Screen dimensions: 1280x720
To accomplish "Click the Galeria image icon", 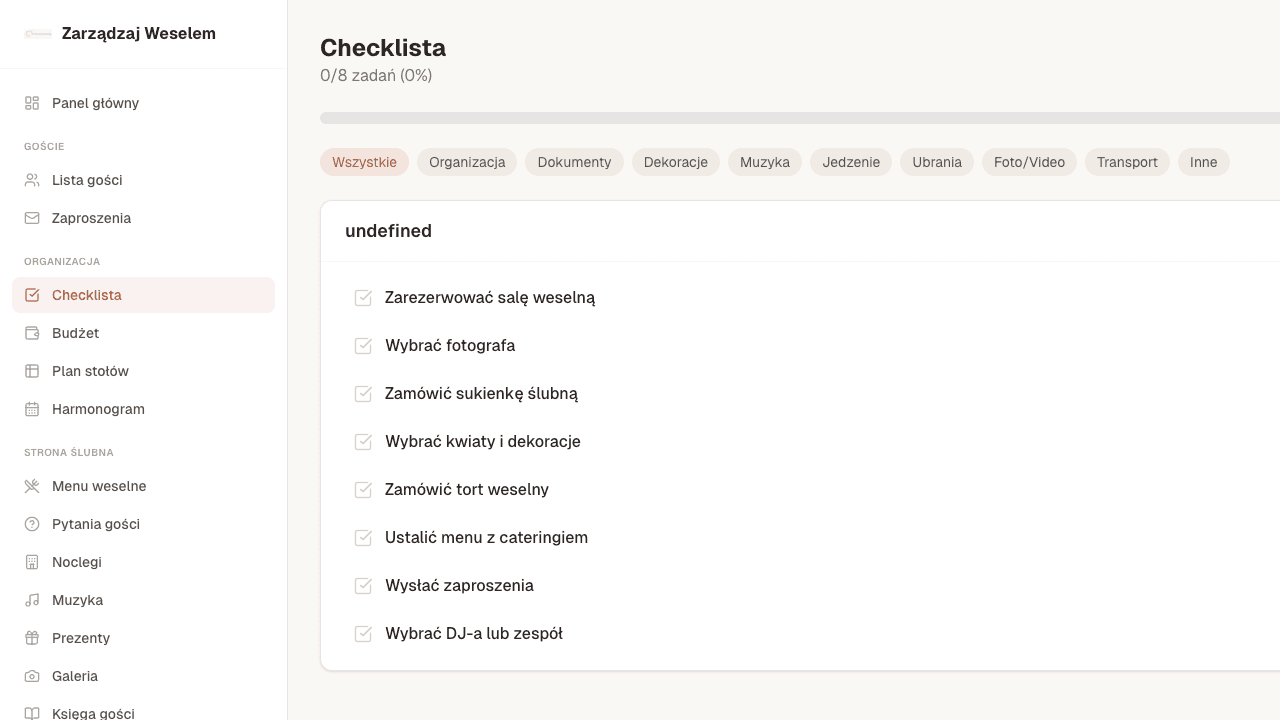I will 32,676.
